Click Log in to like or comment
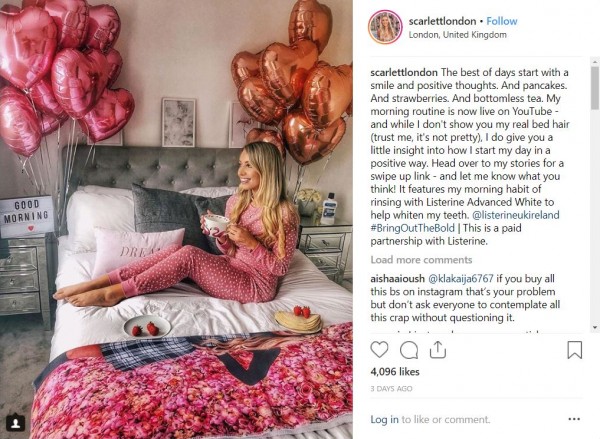 tap(384, 419)
